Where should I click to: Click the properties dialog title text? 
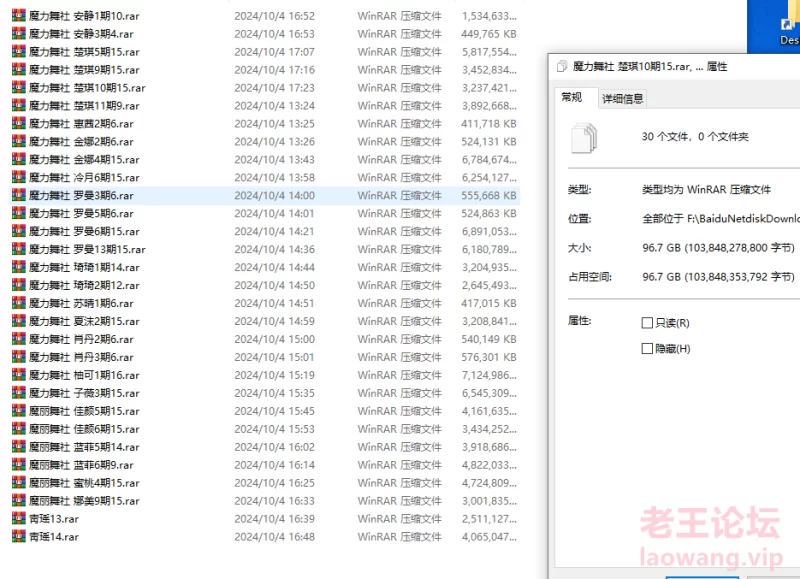[x=650, y=66]
